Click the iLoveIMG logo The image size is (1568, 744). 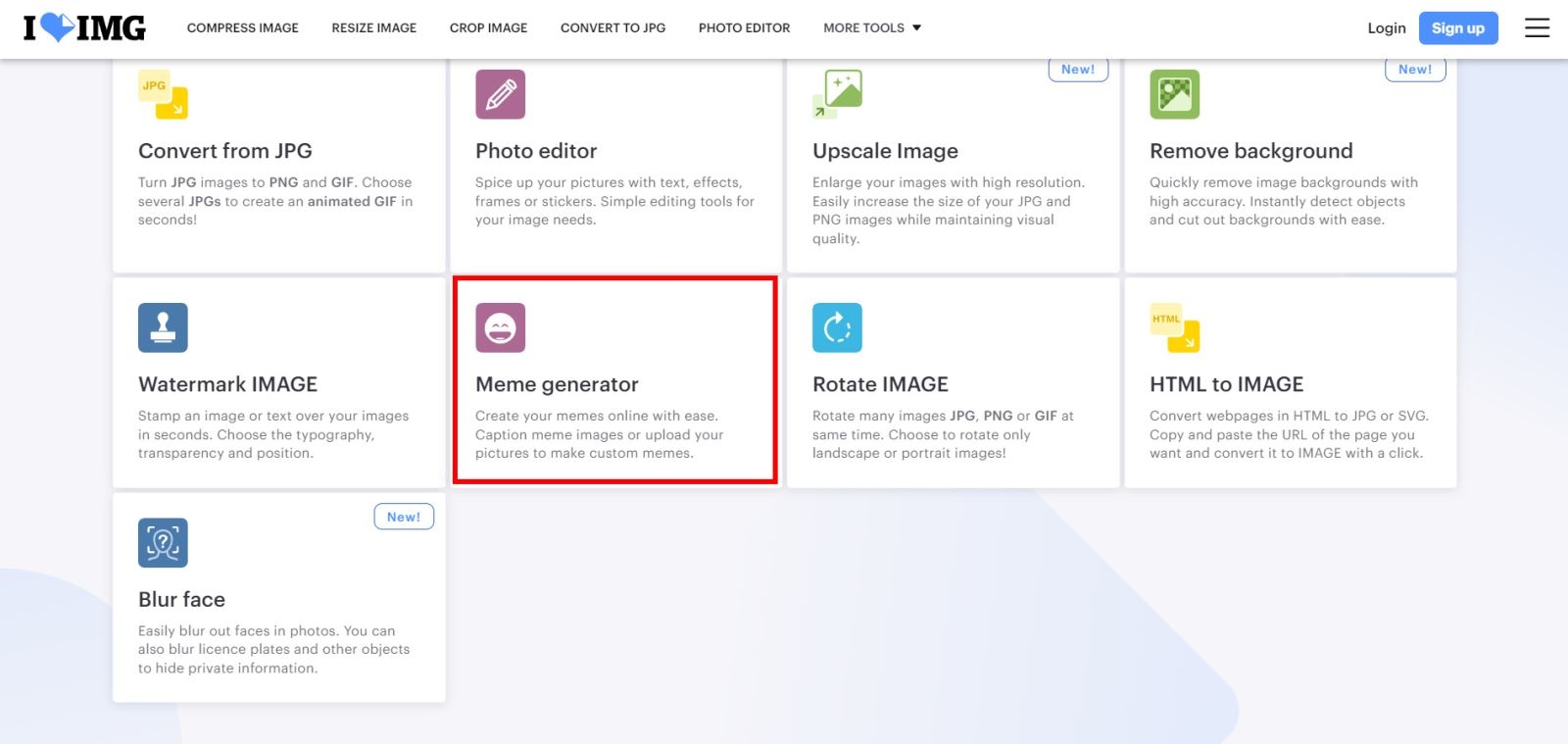pos(84,27)
